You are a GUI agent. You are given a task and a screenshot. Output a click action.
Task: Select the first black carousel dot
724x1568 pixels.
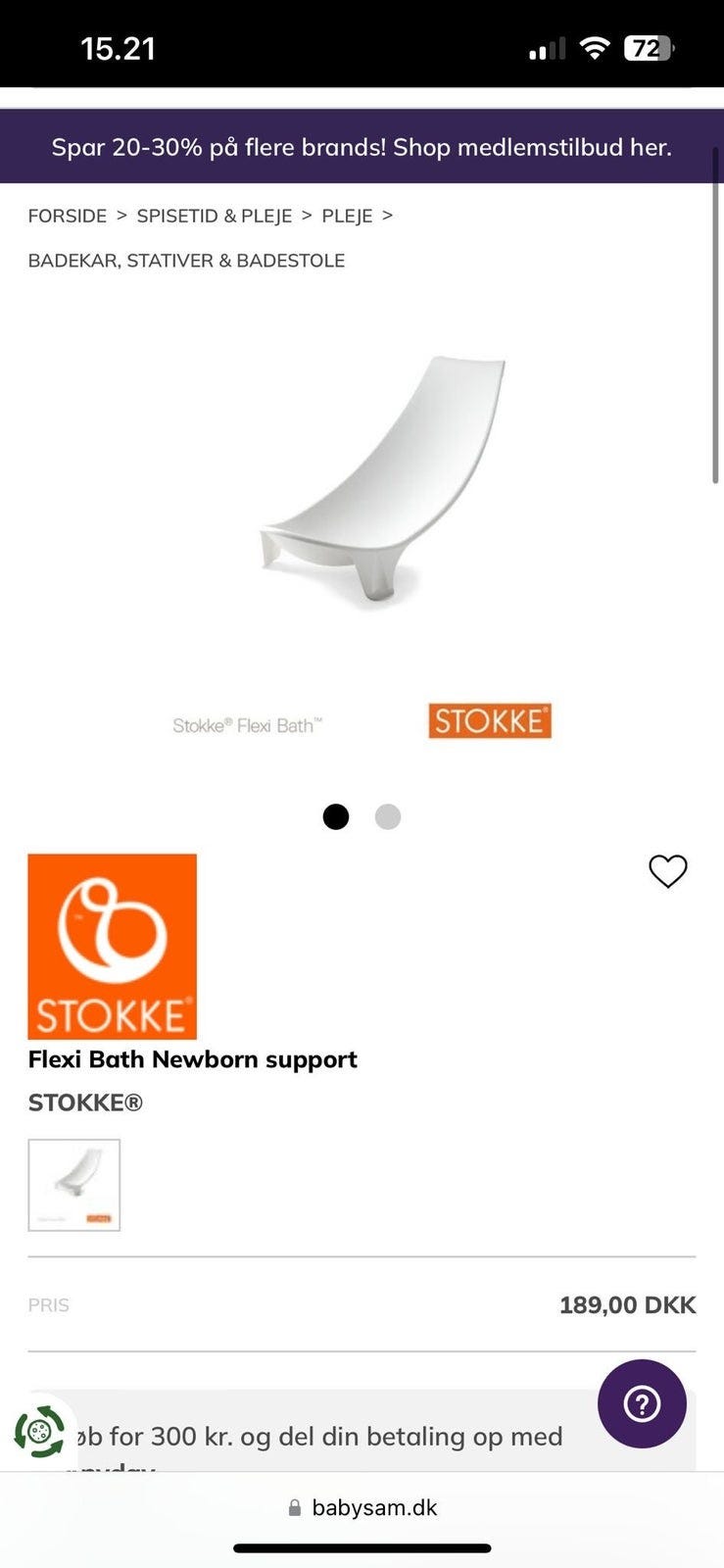[336, 816]
